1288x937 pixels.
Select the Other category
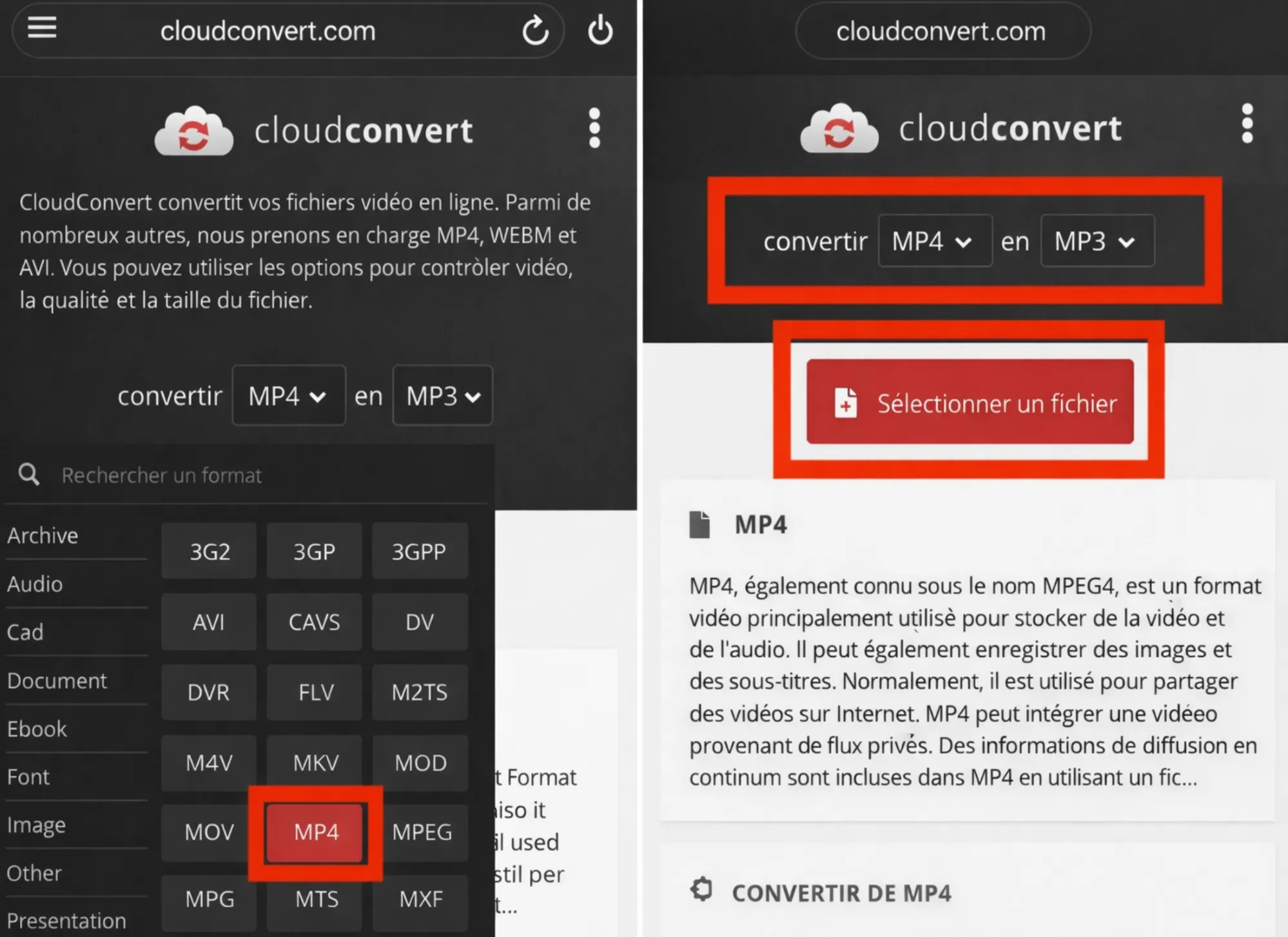pyautogui.click(x=34, y=873)
